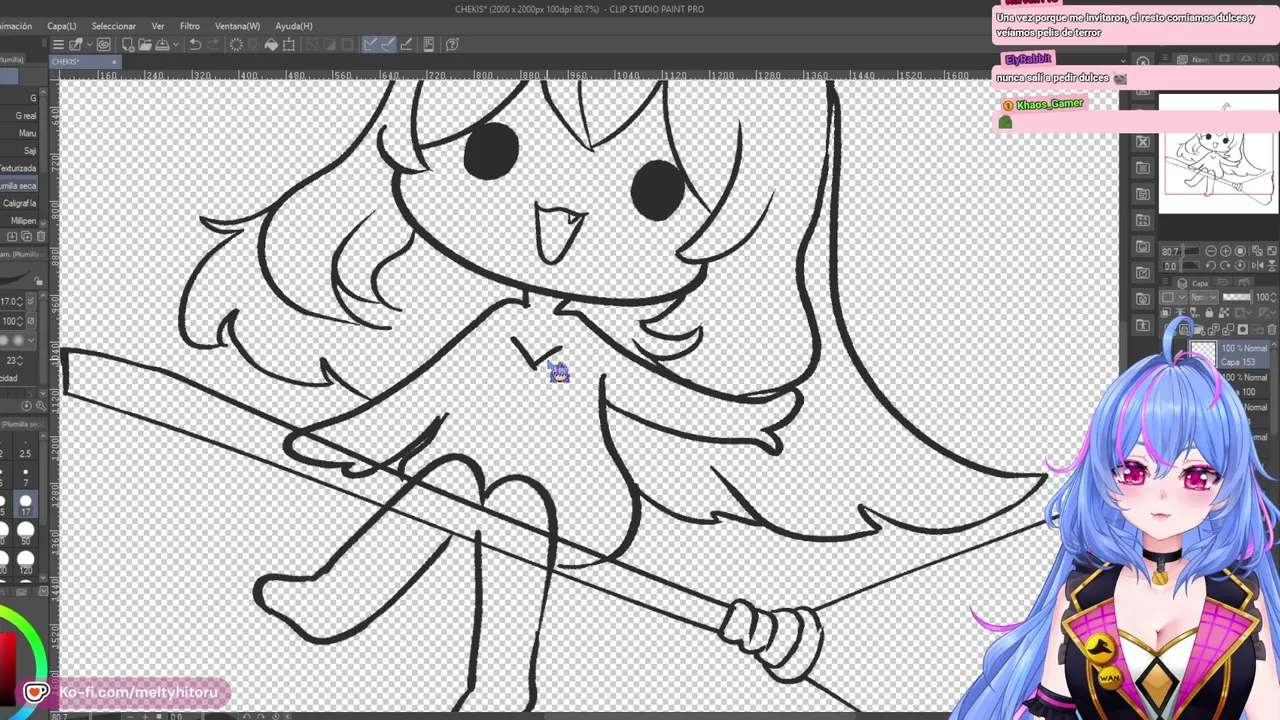Image resolution: width=1280 pixels, height=720 pixels.
Task: Open the Ayuda(H) menu
Action: point(294,26)
